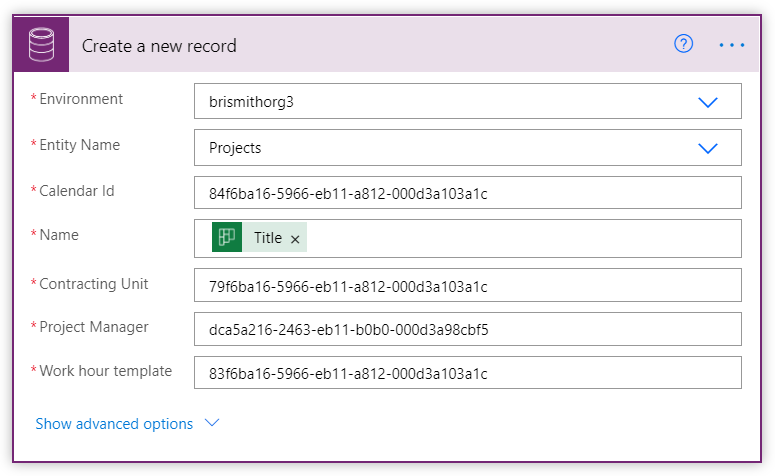Screen dimensions: 775x476
Task: Click the Show advanced options chevron
Action: (211, 423)
